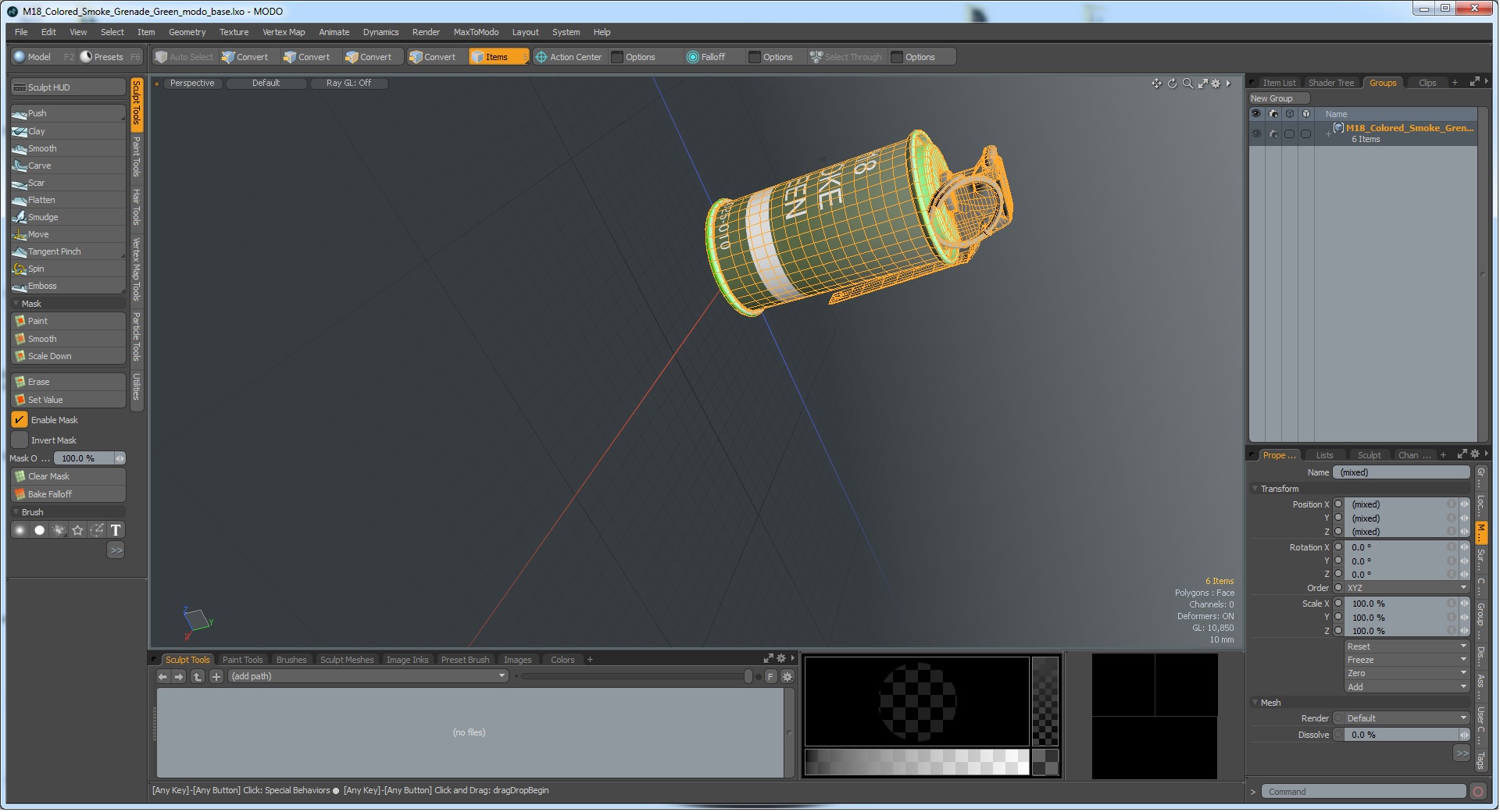This screenshot has width=1500, height=812.
Task: Select the Move sculpt tool
Action: [68, 234]
